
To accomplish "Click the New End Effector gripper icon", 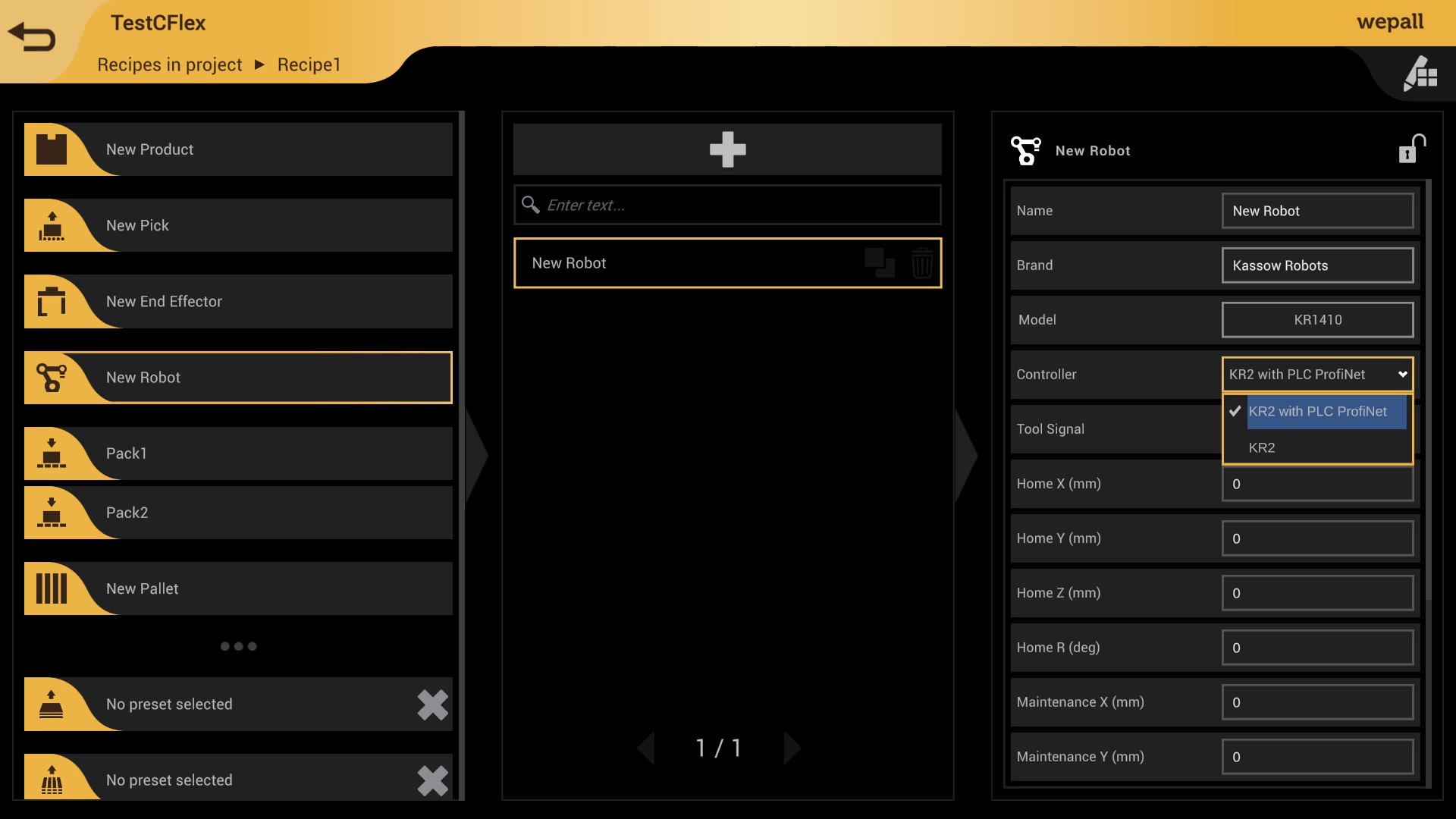I will click(x=52, y=301).
